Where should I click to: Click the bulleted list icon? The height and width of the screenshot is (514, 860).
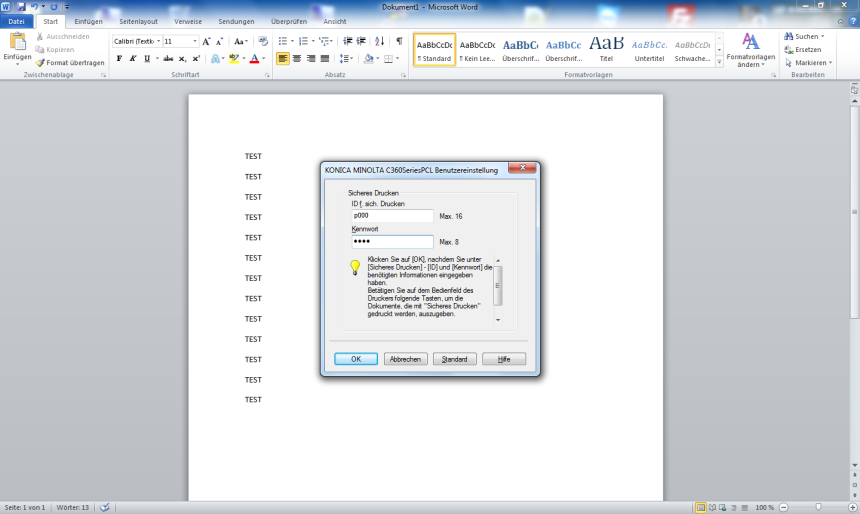pyautogui.click(x=282, y=41)
